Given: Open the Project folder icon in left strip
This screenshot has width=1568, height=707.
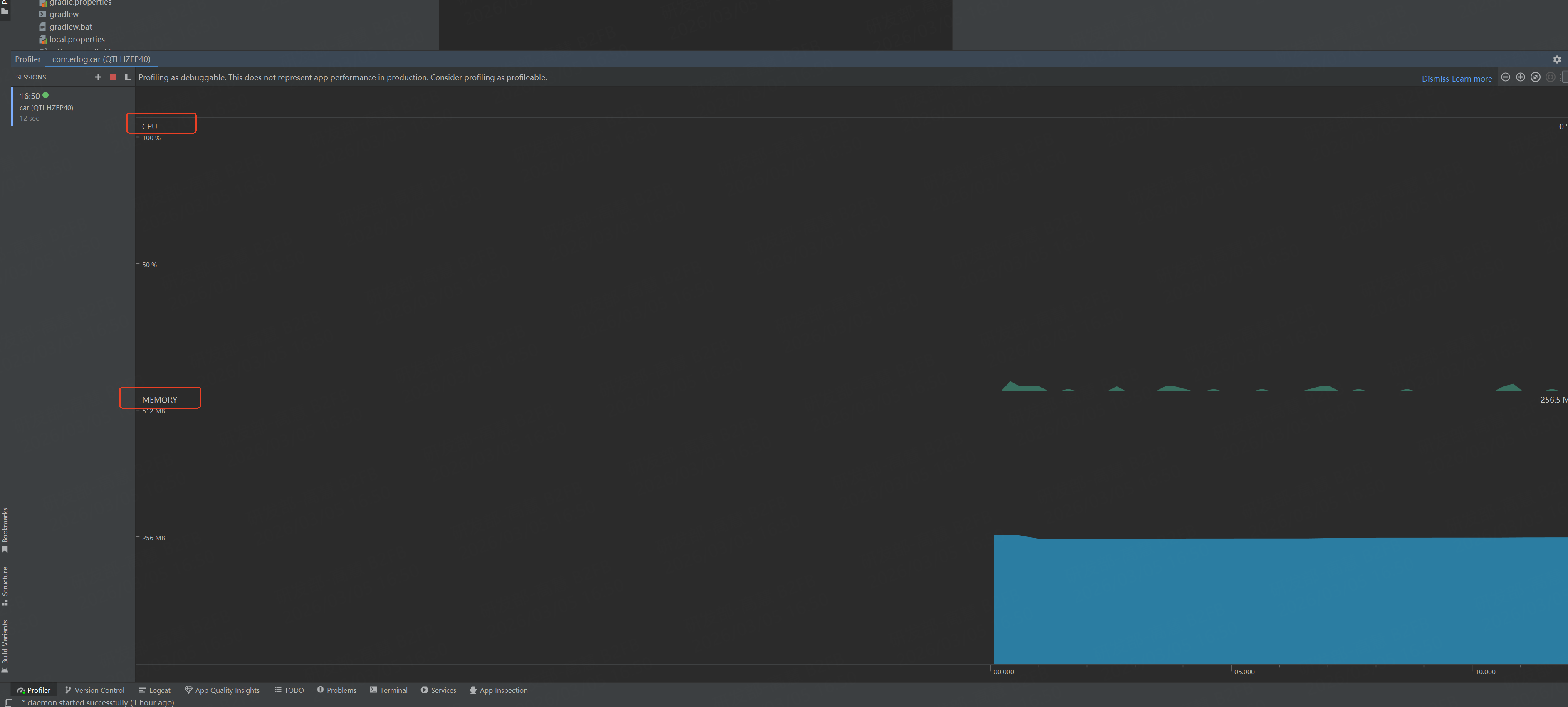Looking at the screenshot, I should [x=5, y=11].
